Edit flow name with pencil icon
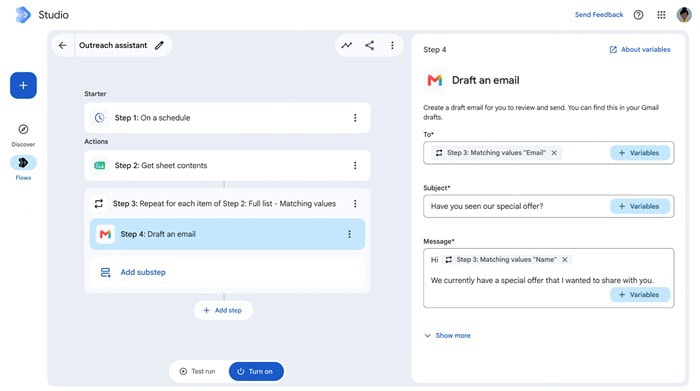 click(159, 45)
